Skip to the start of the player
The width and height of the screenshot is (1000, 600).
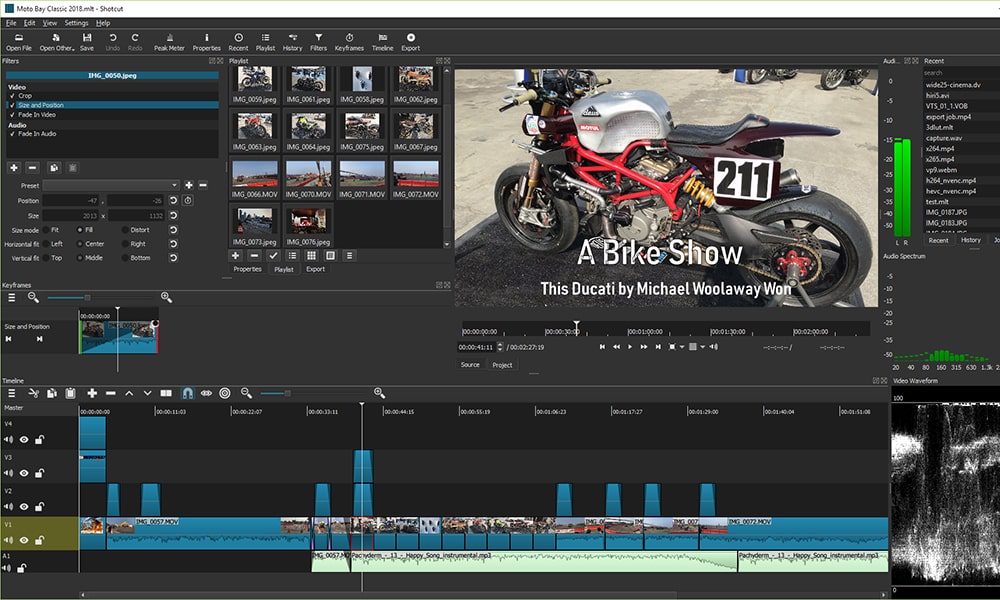click(602, 347)
